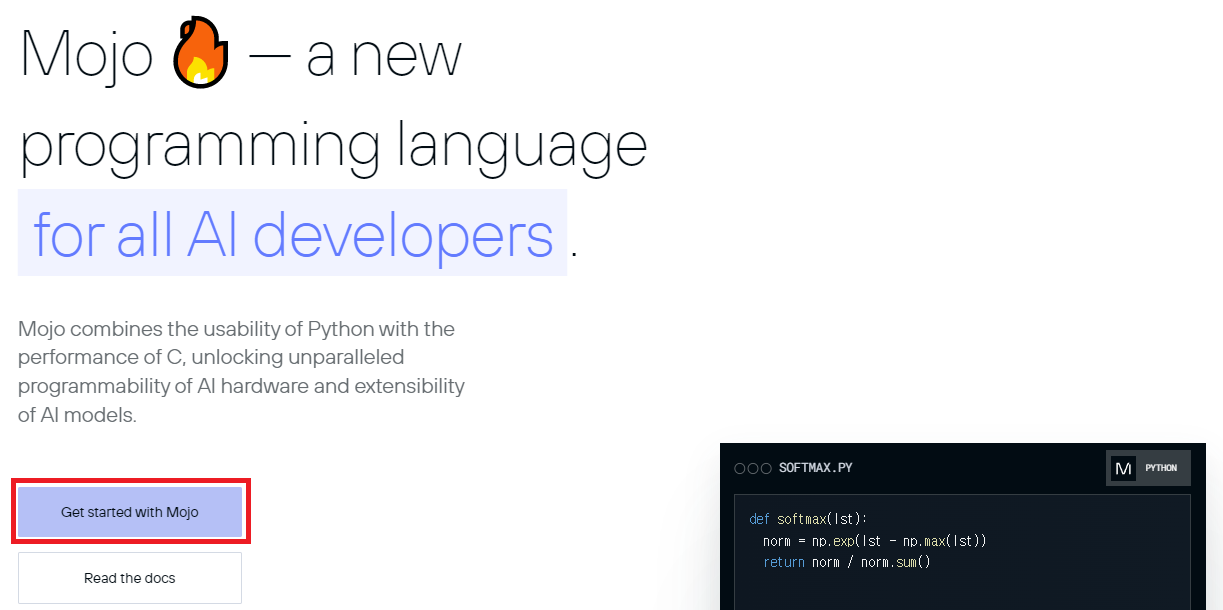Click the SOFTMAX.PY file title
The width and height of the screenshot is (1223, 610).
click(815, 468)
